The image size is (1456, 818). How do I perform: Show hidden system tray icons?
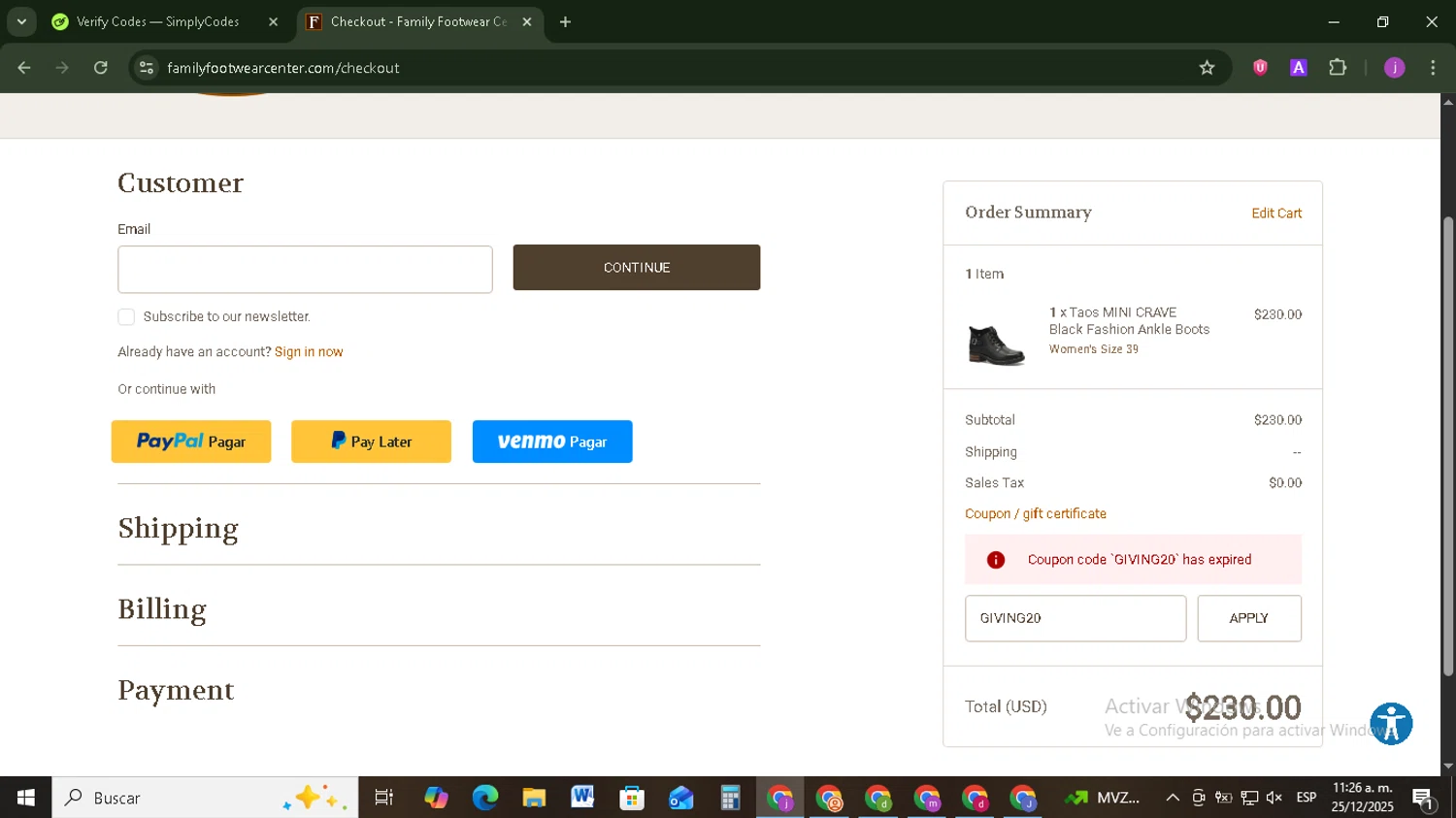coord(1173,798)
